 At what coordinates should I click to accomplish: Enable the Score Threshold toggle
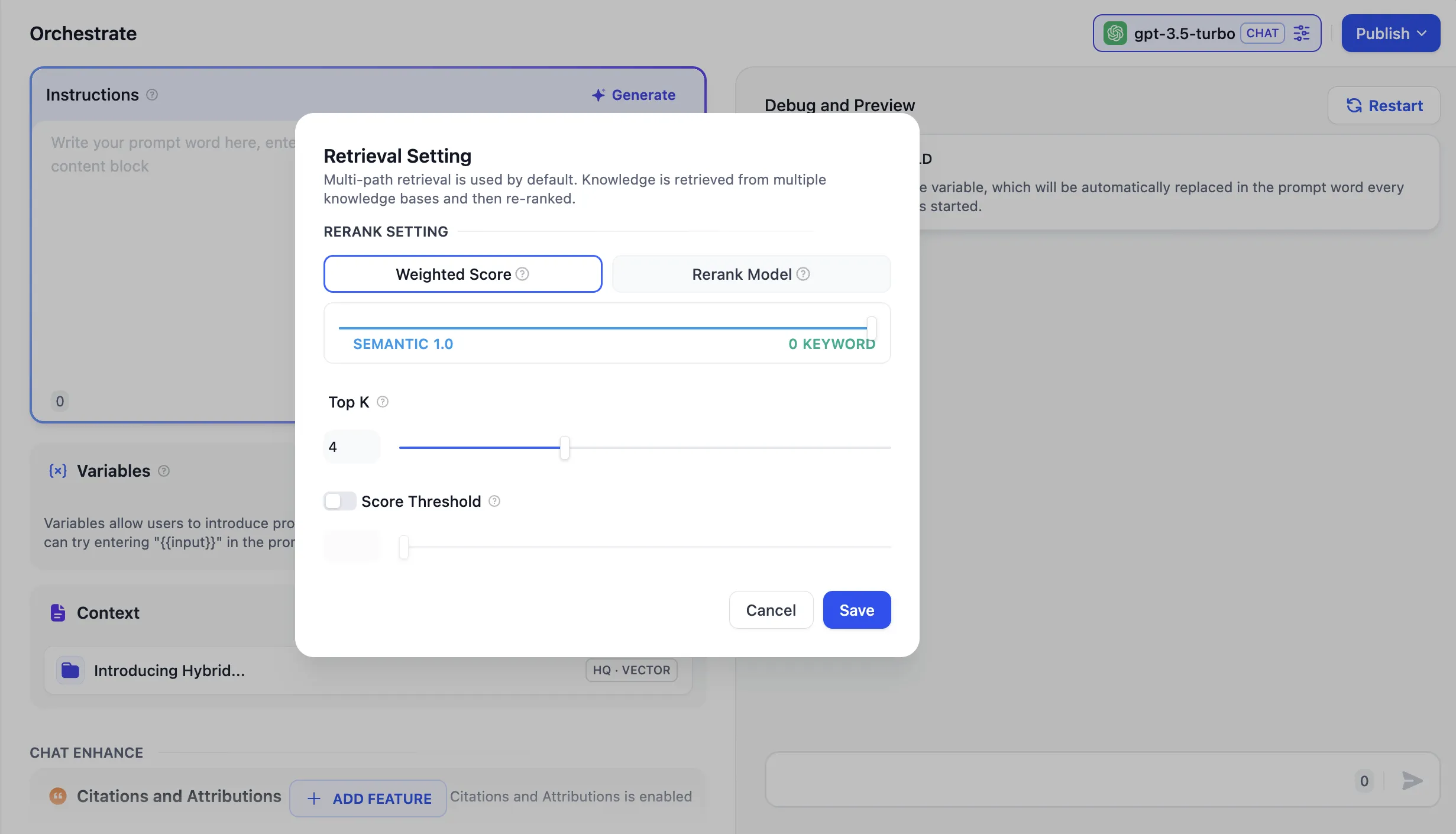pos(339,501)
